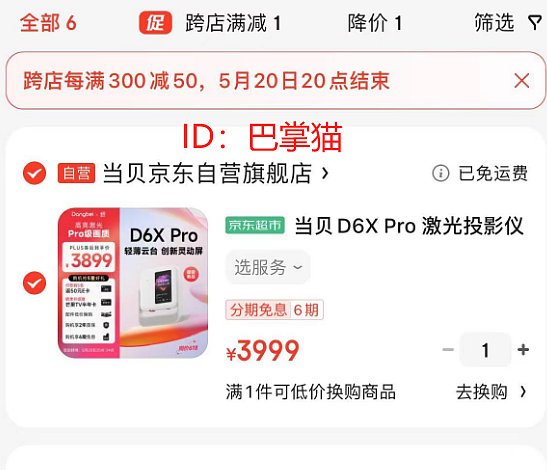Click the 去换购 link
The image size is (547, 470).
(x=482, y=392)
